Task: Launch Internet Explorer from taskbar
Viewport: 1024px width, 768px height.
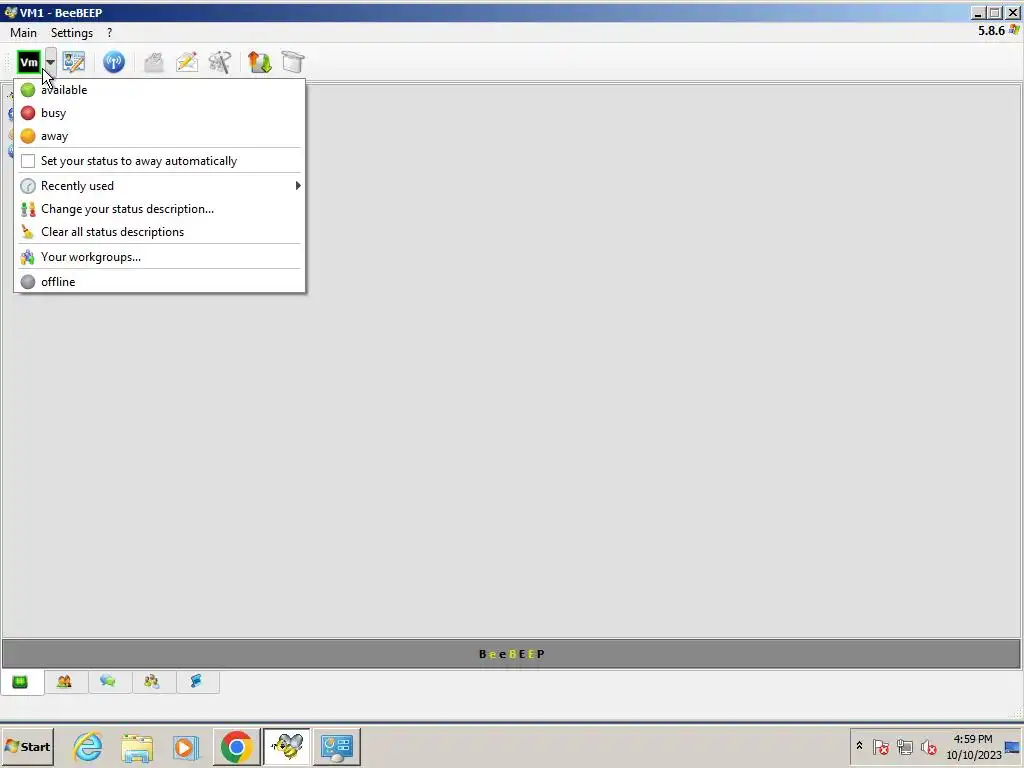Action: pos(88,746)
